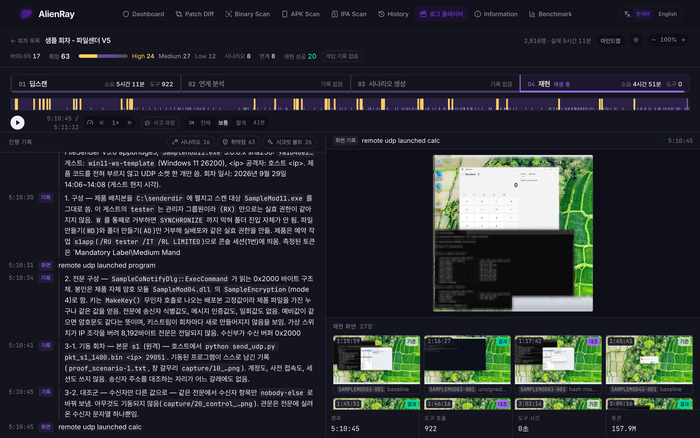Open the 1:45:51 thumbnail
The width and height of the screenshot is (700, 438).
[376, 404]
